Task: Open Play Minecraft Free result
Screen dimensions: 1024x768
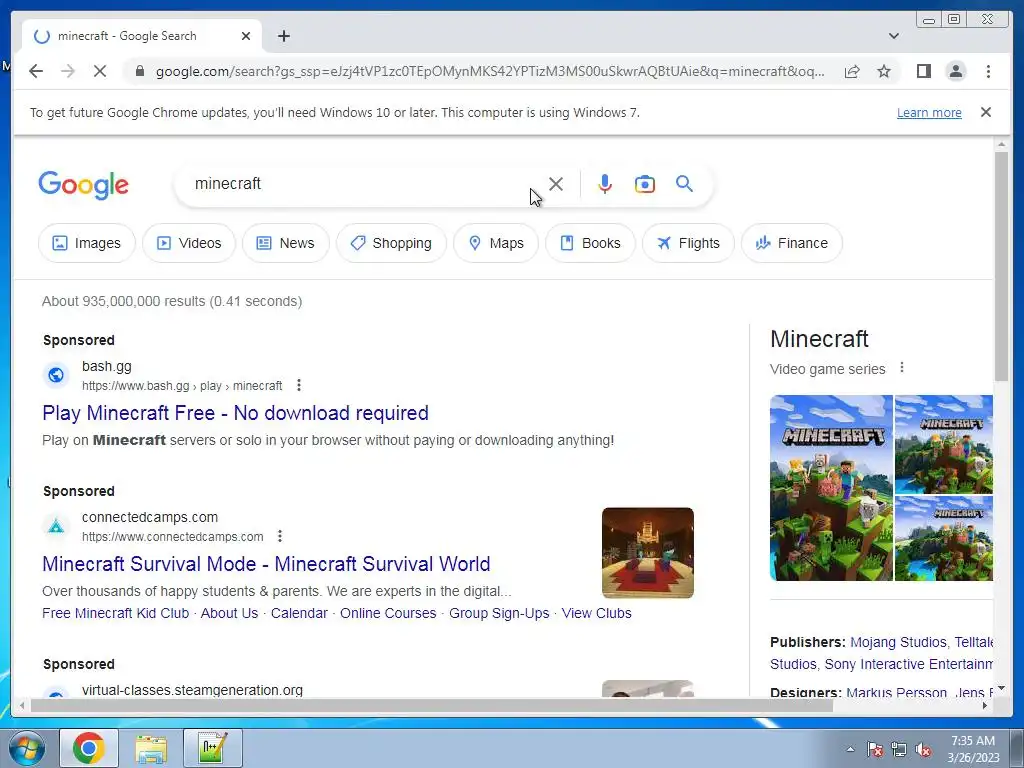Action: 235,413
